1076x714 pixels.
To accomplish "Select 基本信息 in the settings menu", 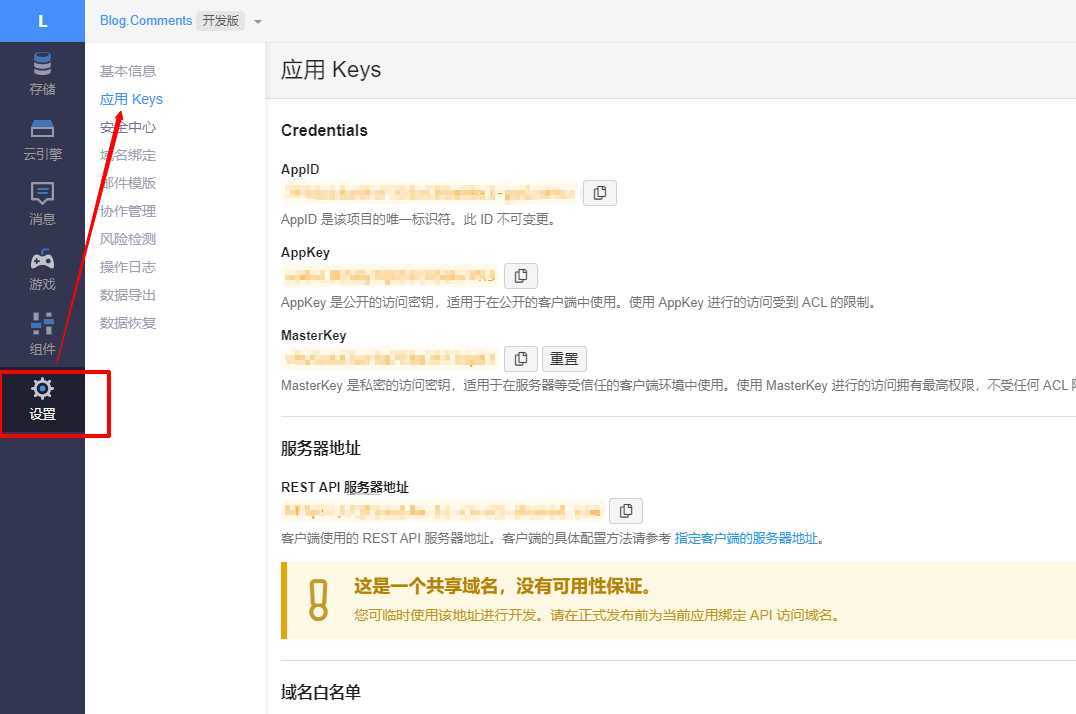I will [128, 70].
